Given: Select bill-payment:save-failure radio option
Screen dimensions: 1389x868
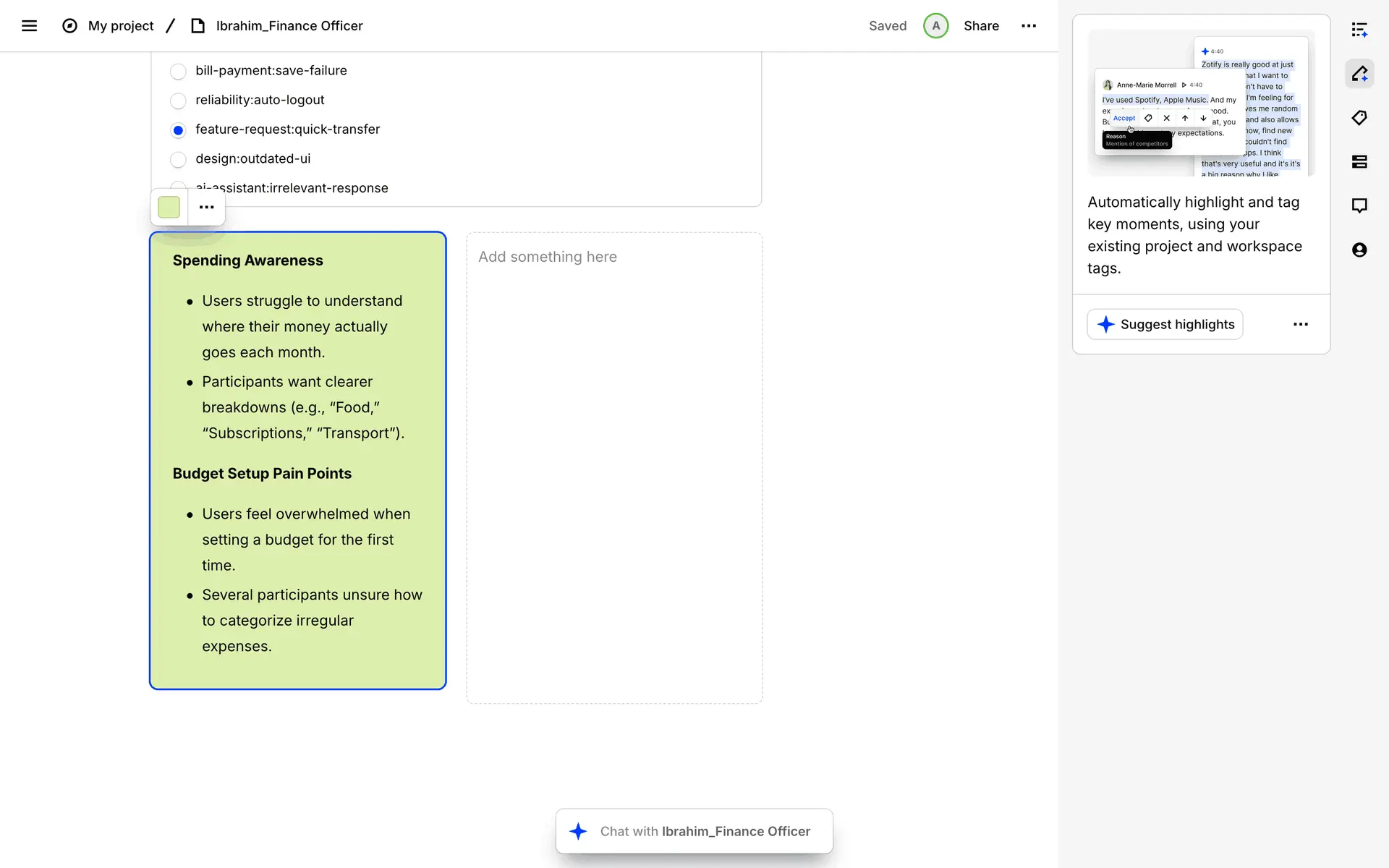Looking at the screenshot, I should [x=178, y=71].
